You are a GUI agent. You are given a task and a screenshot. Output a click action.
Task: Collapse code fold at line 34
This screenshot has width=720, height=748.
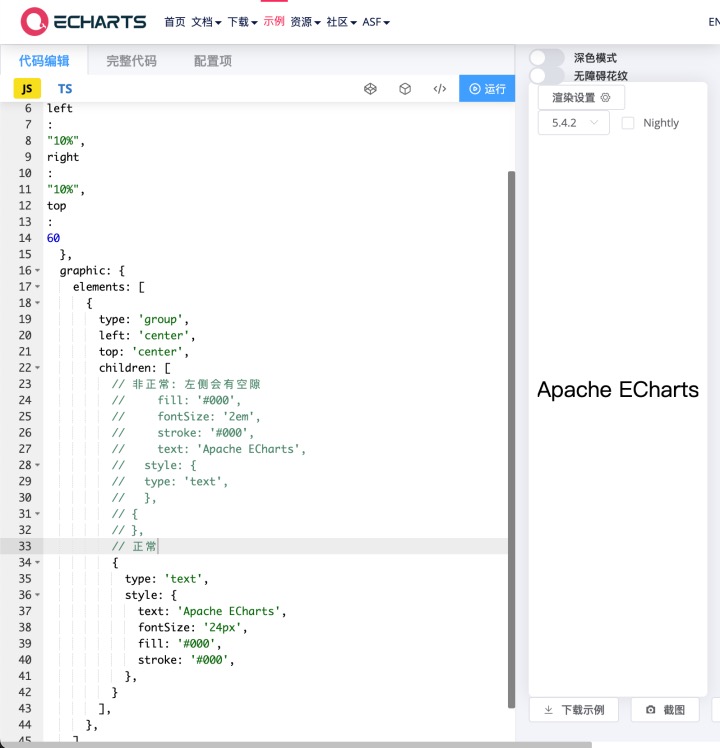click(x=37, y=562)
